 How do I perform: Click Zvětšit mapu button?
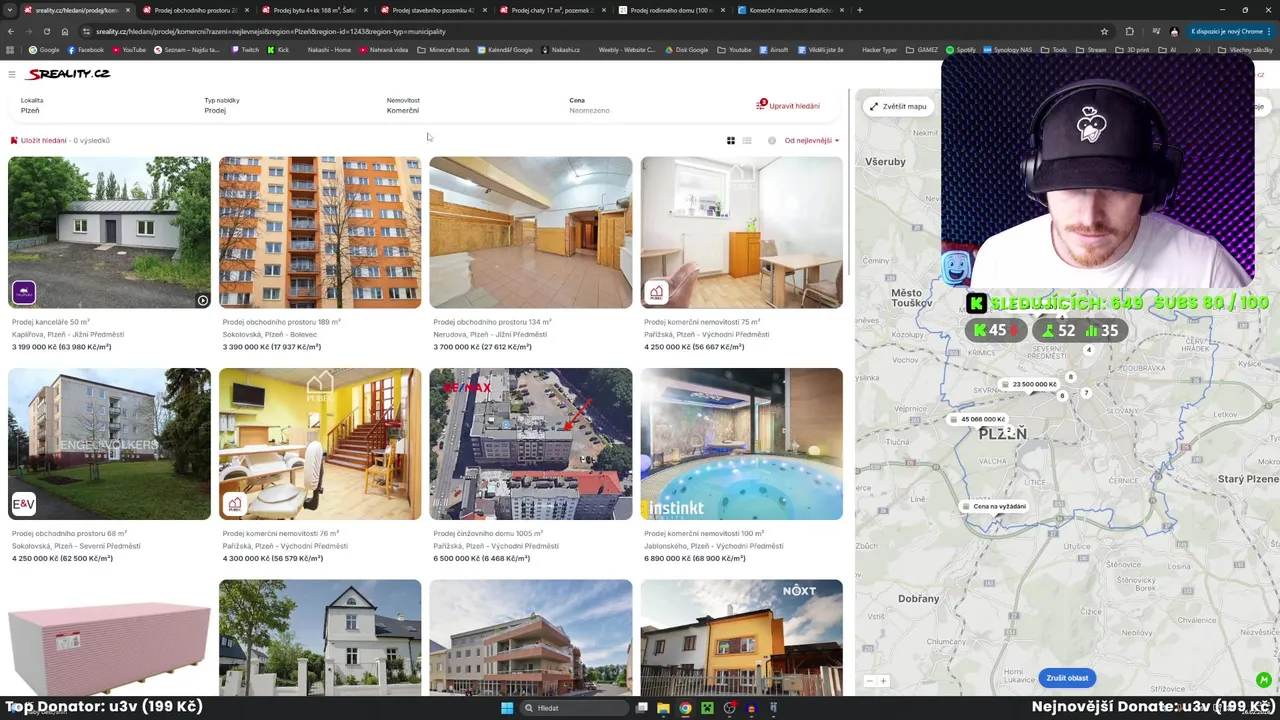[898, 106]
